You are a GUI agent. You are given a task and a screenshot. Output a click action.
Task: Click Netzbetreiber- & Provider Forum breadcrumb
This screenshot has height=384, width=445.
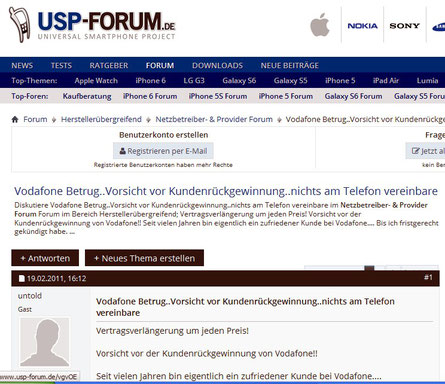click(214, 119)
